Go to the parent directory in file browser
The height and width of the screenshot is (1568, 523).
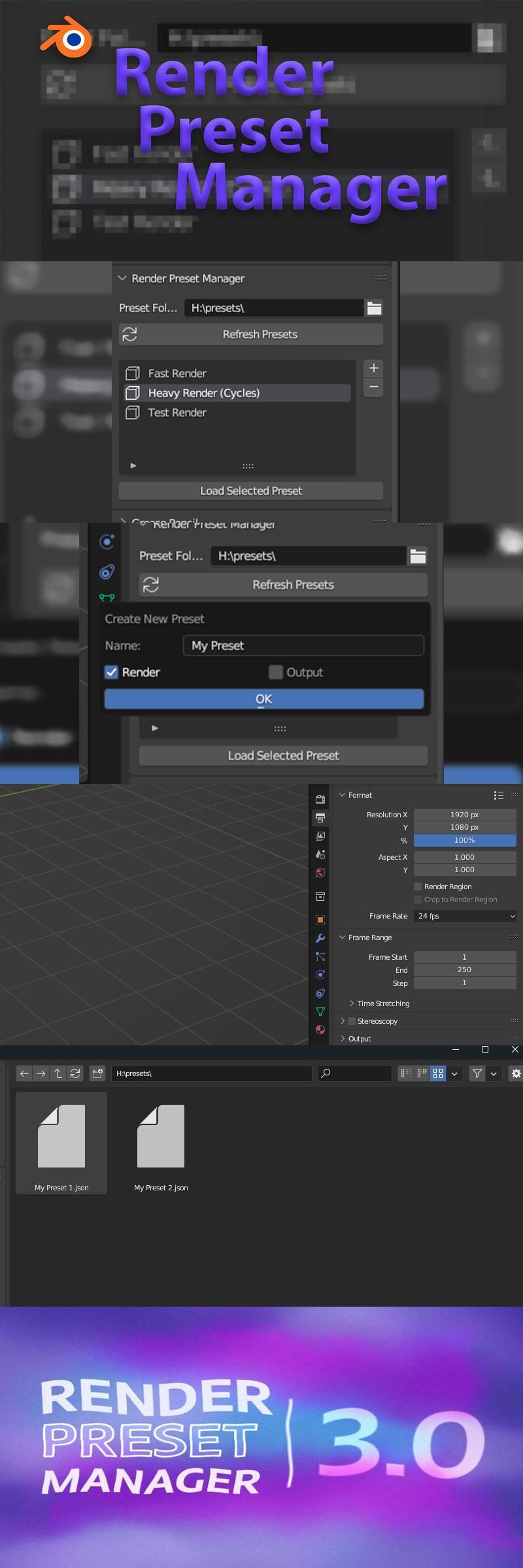[x=58, y=1073]
